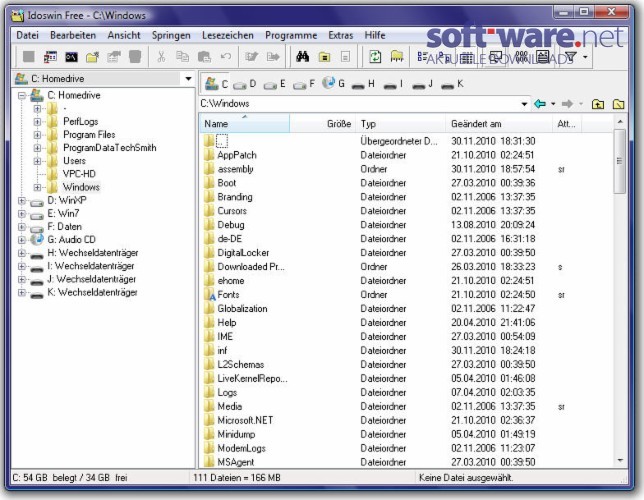The height and width of the screenshot is (500, 644).
Task: Expand the D: WinXP drive node
Action: click(x=22, y=200)
